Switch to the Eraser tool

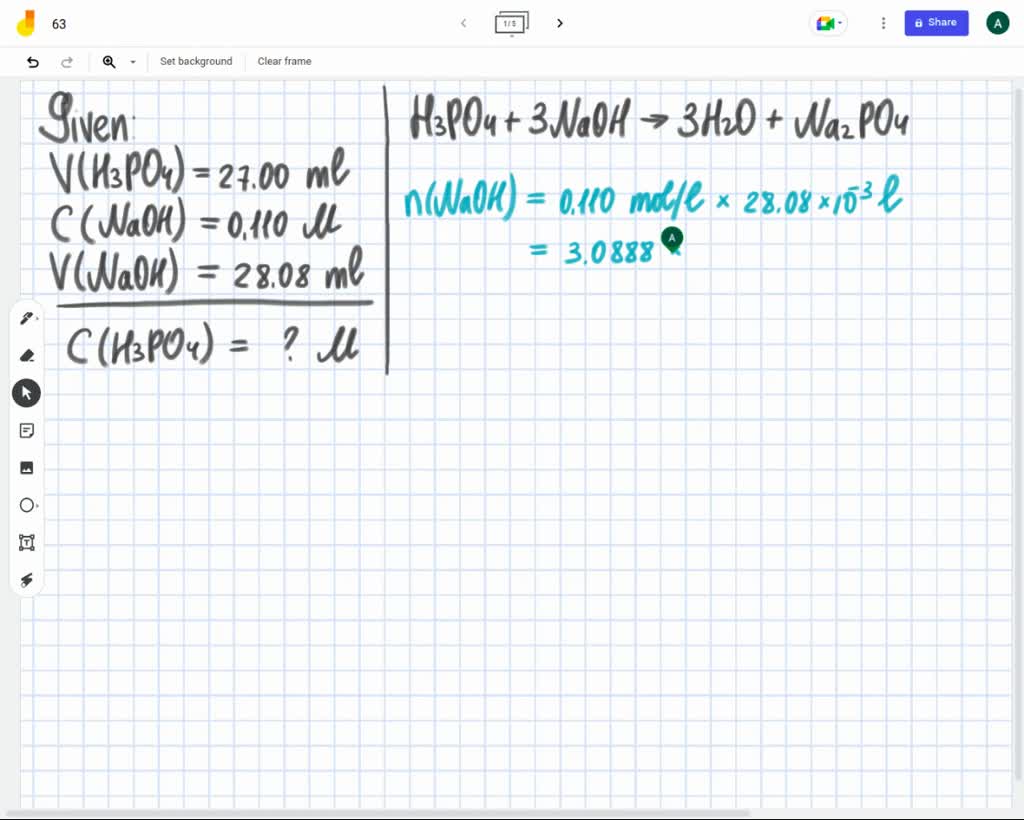click(x=26, y=355)
